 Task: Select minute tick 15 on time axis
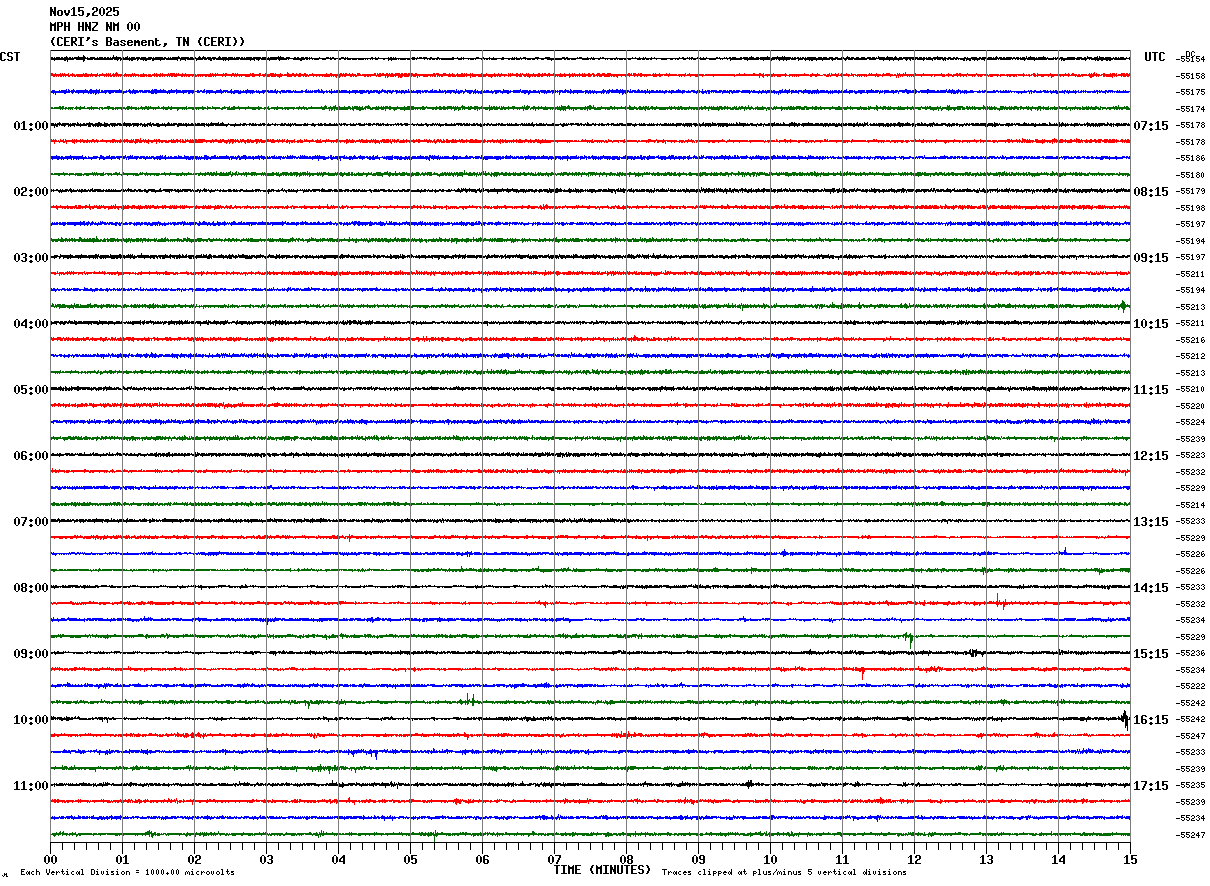[1130, 859]
